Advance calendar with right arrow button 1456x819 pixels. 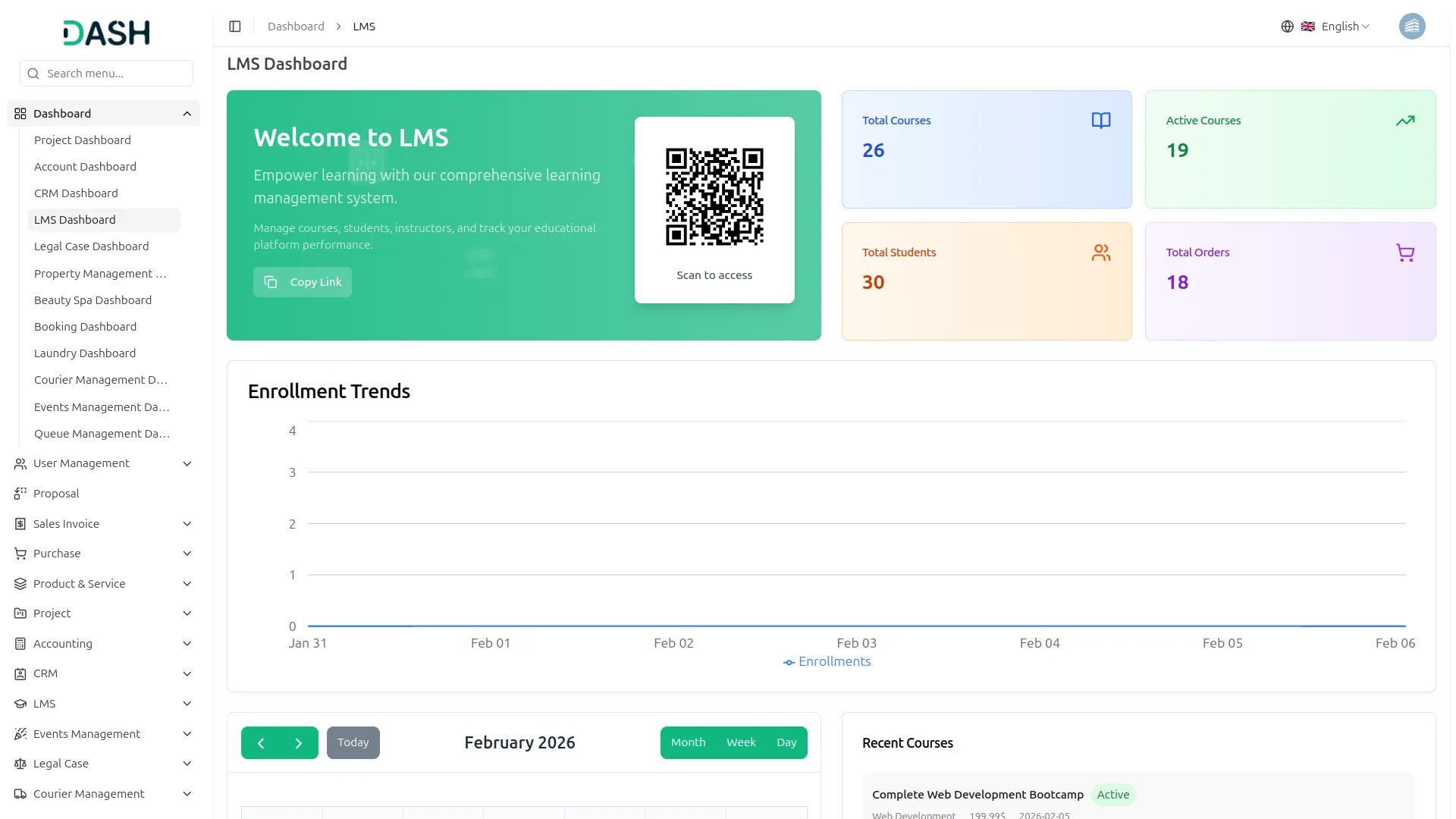pyautogui.click(x=299, y=743)
